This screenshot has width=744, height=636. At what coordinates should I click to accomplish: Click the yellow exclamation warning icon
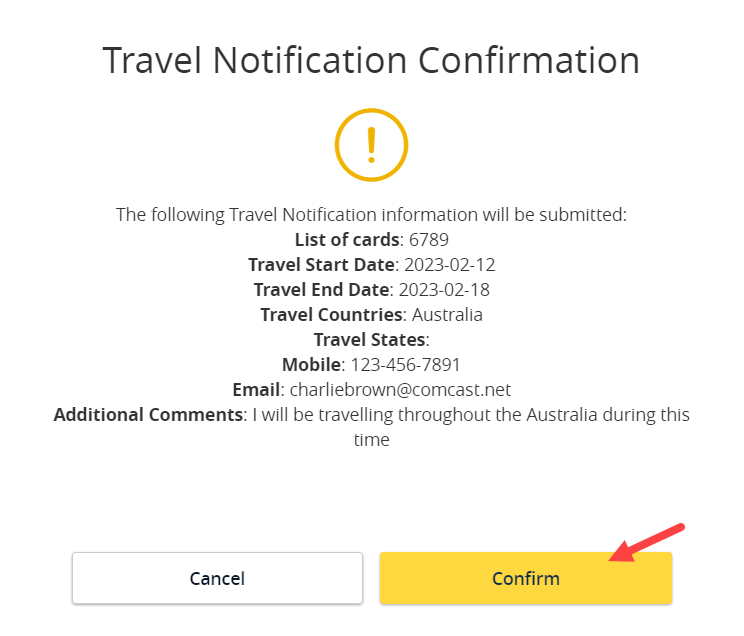[x=372, y=145]
